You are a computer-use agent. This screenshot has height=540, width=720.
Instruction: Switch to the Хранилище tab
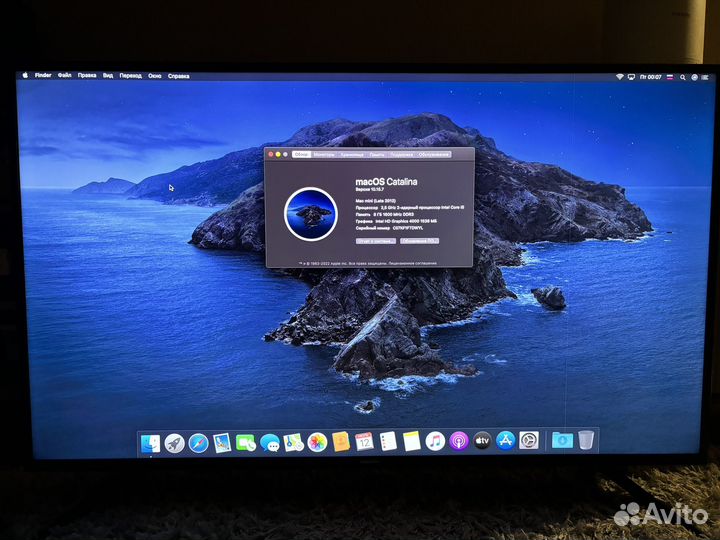pos(352,154)
